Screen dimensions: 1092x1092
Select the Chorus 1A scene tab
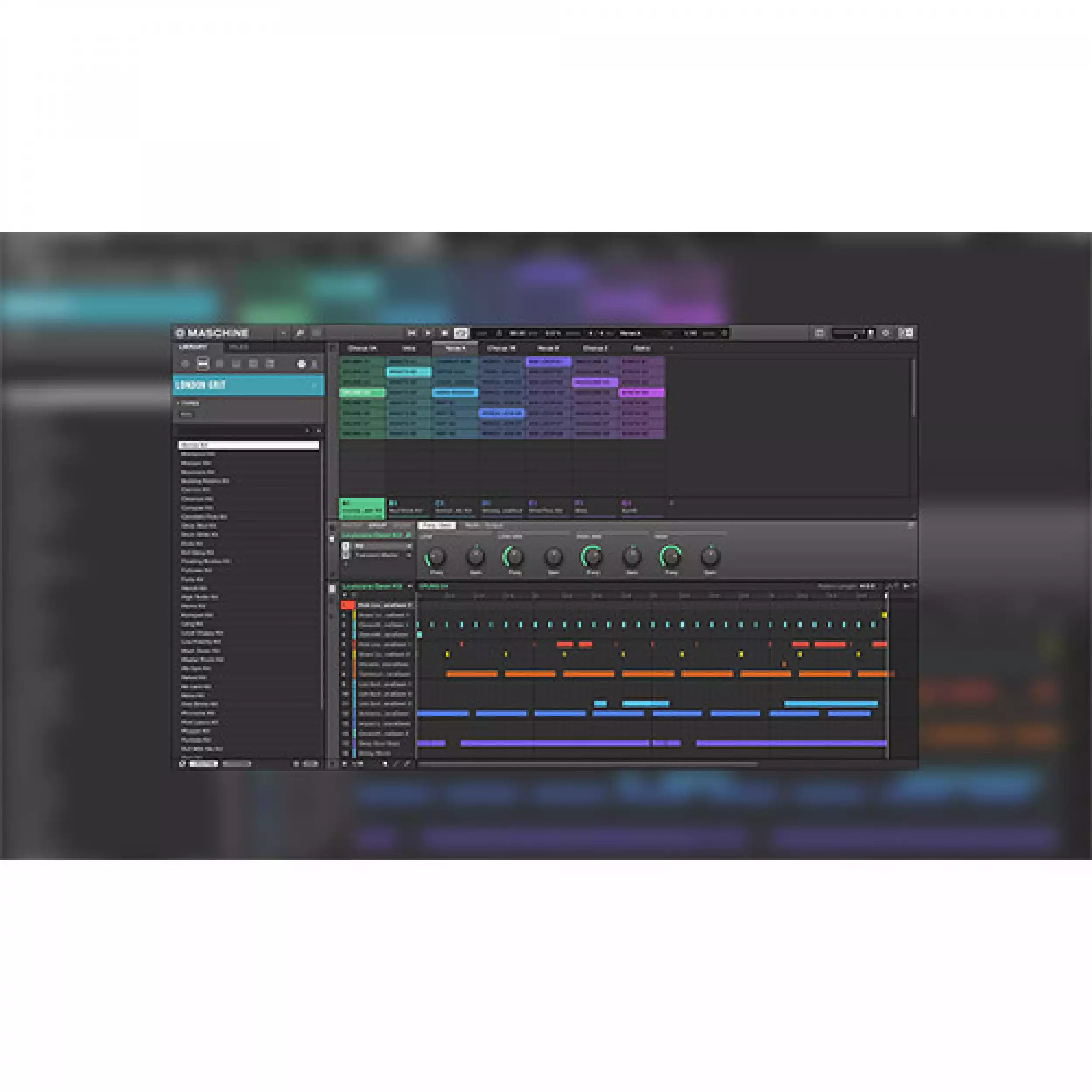[362, 348]
